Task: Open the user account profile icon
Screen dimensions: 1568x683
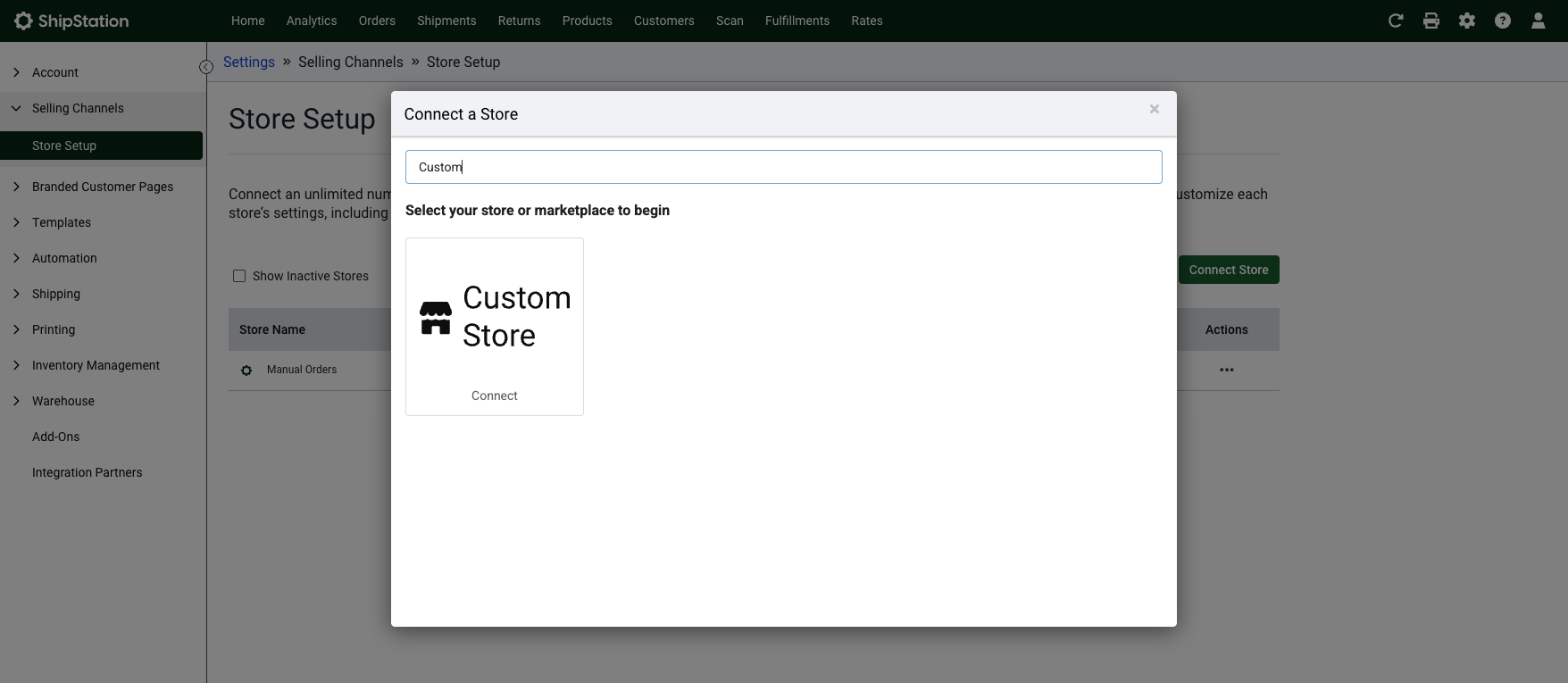Action: 1538,21
